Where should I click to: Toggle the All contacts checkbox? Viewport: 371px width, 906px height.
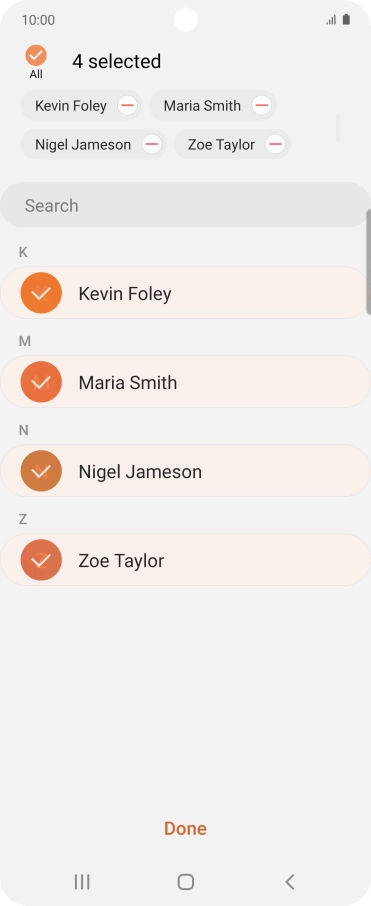pyautogui.click(x=36, y=55)
